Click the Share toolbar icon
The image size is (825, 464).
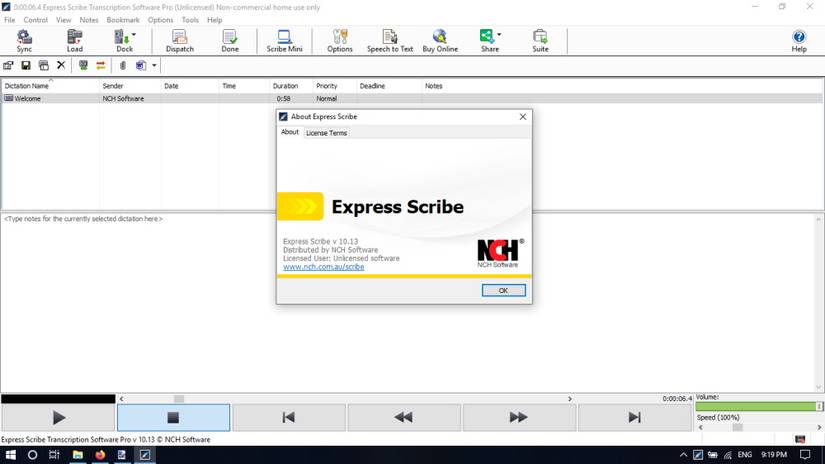tap(488, 41)
